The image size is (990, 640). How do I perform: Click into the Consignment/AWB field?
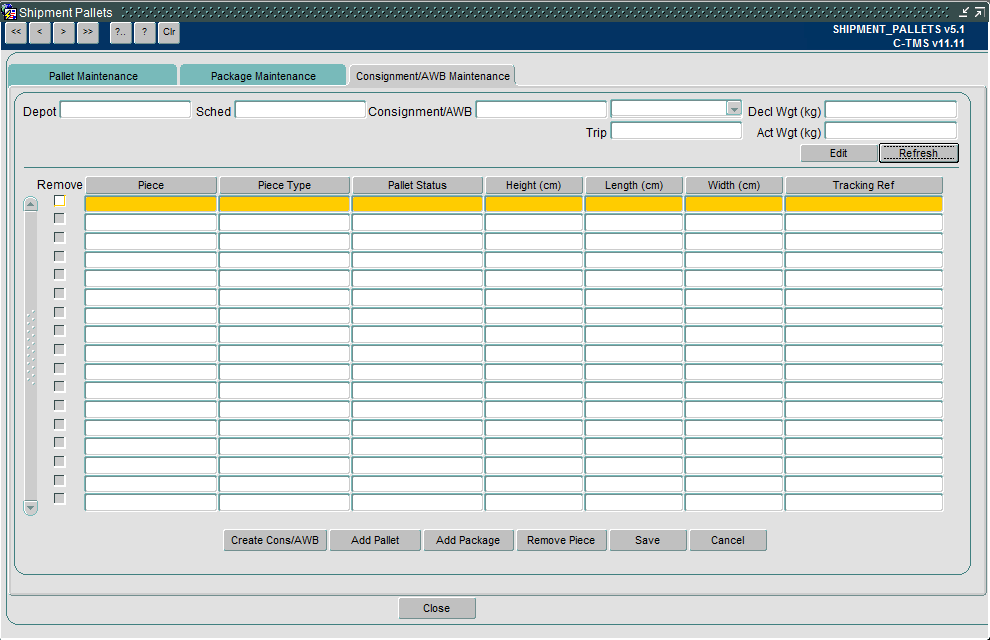click(541, 110)
